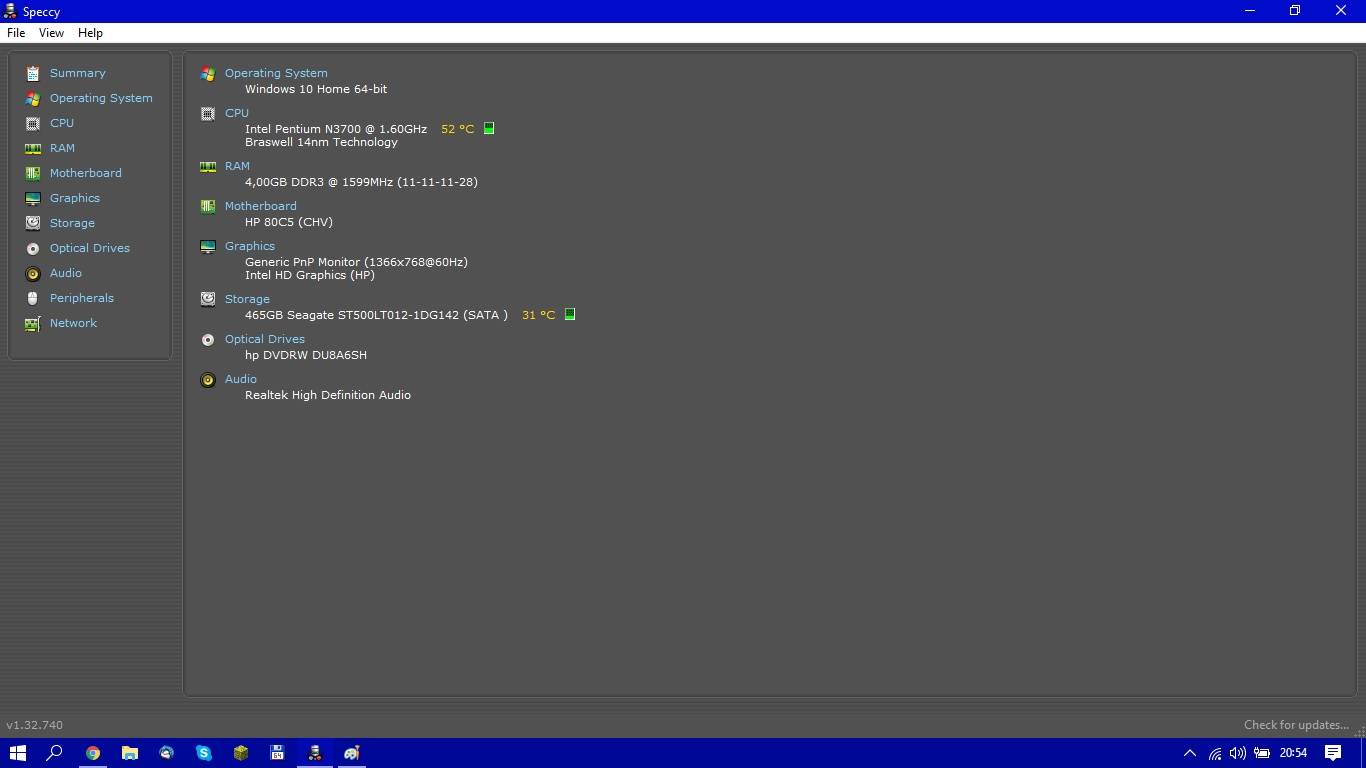The width and height of the screenshot is (1366, 768).
Task: Select the 4,00GB DDR3 RAM details line
Action: [x=361, y=182]
